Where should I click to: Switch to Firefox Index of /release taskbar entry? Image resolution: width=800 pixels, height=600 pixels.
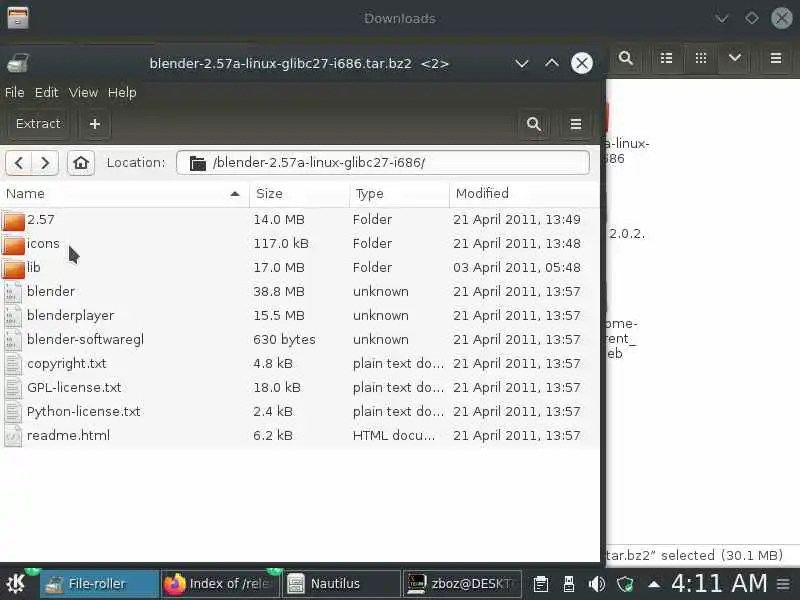click(x=220, y=584)
